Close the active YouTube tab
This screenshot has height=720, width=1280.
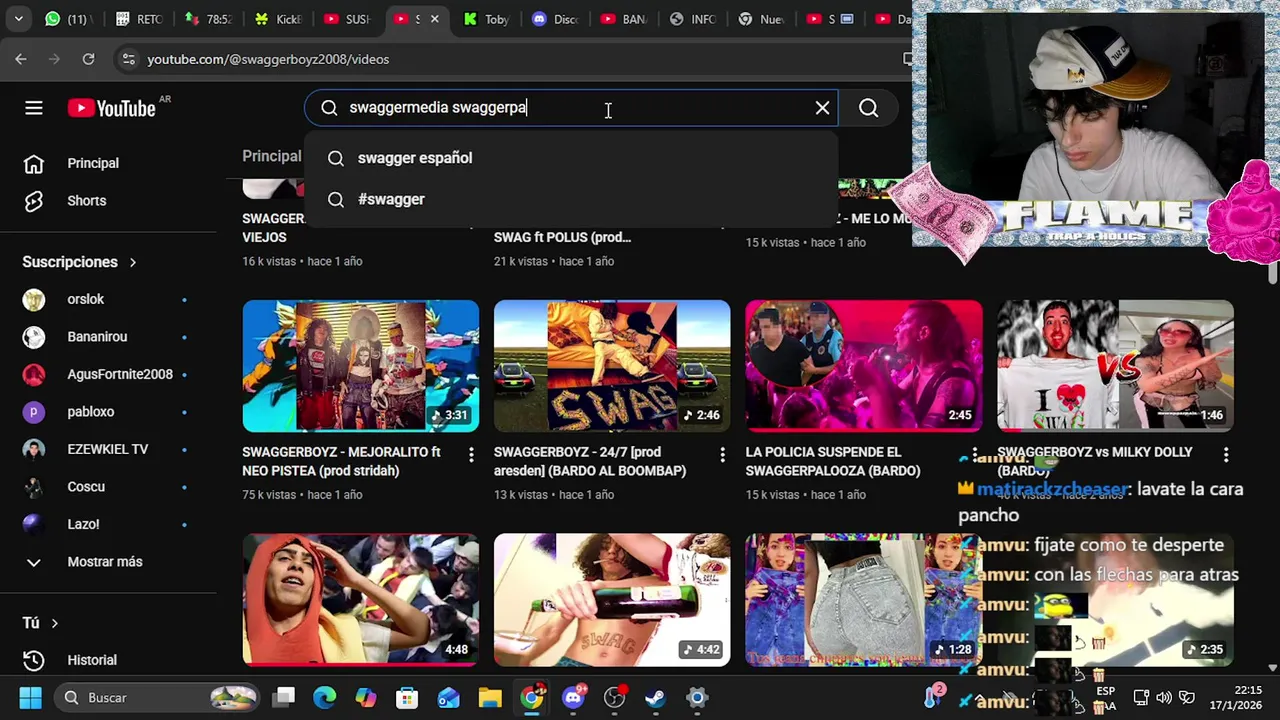tap(434, 19)
